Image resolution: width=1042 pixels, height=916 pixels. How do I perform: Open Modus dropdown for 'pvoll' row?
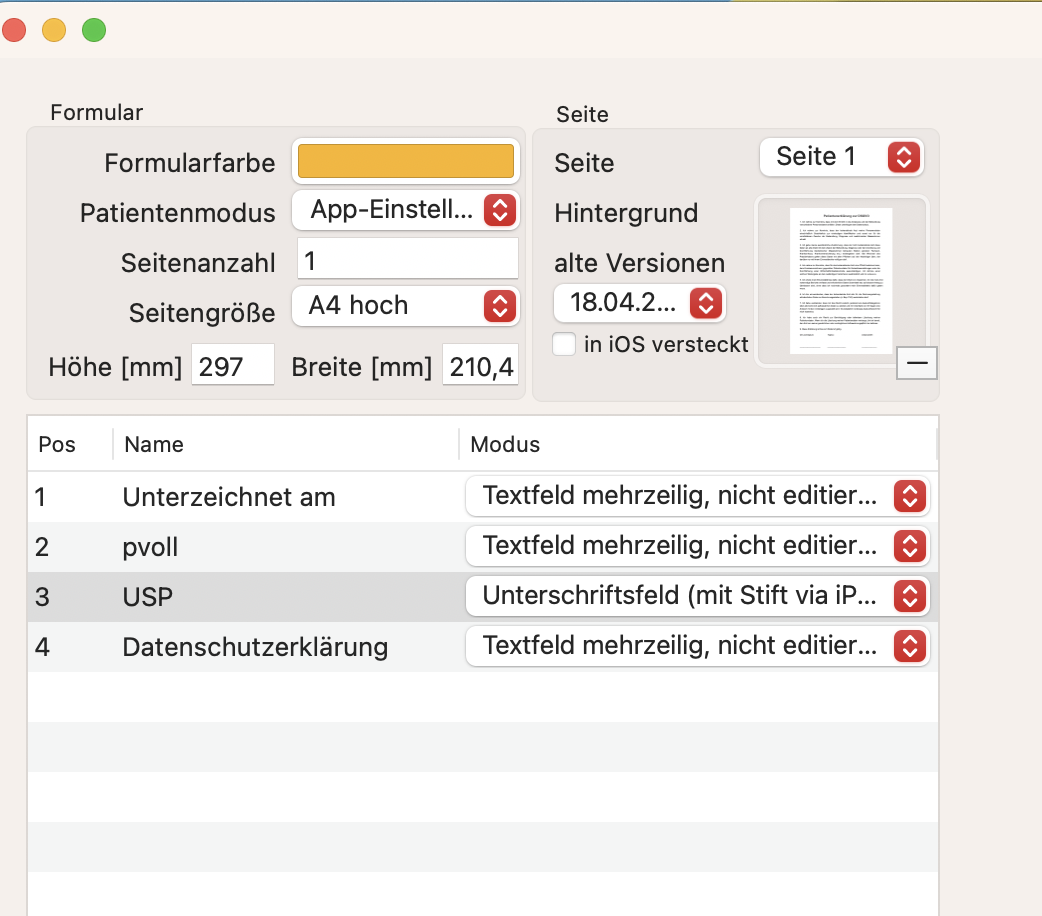[x=697, y=546]
